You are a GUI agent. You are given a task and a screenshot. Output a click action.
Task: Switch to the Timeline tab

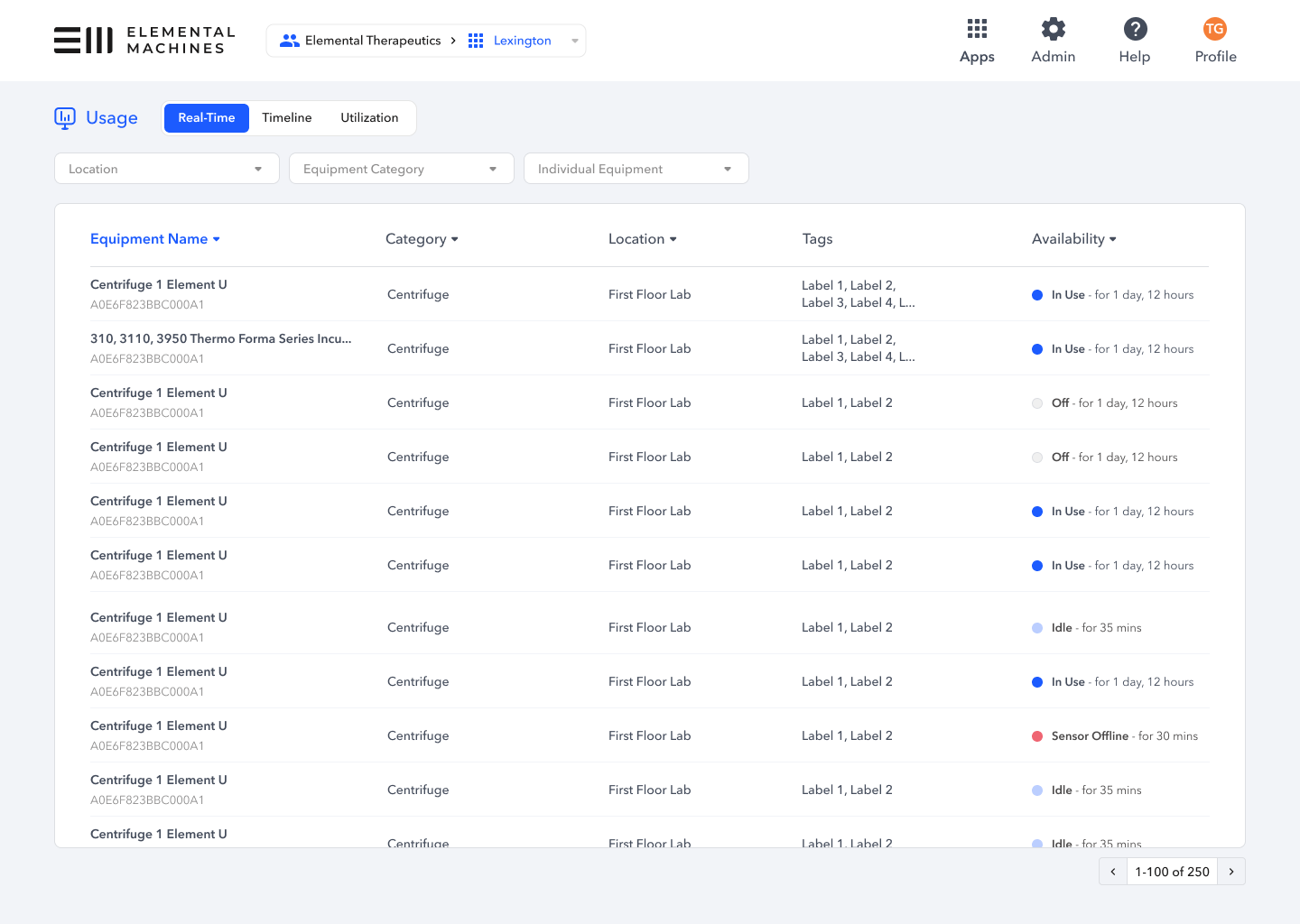(x=287, y=118)
